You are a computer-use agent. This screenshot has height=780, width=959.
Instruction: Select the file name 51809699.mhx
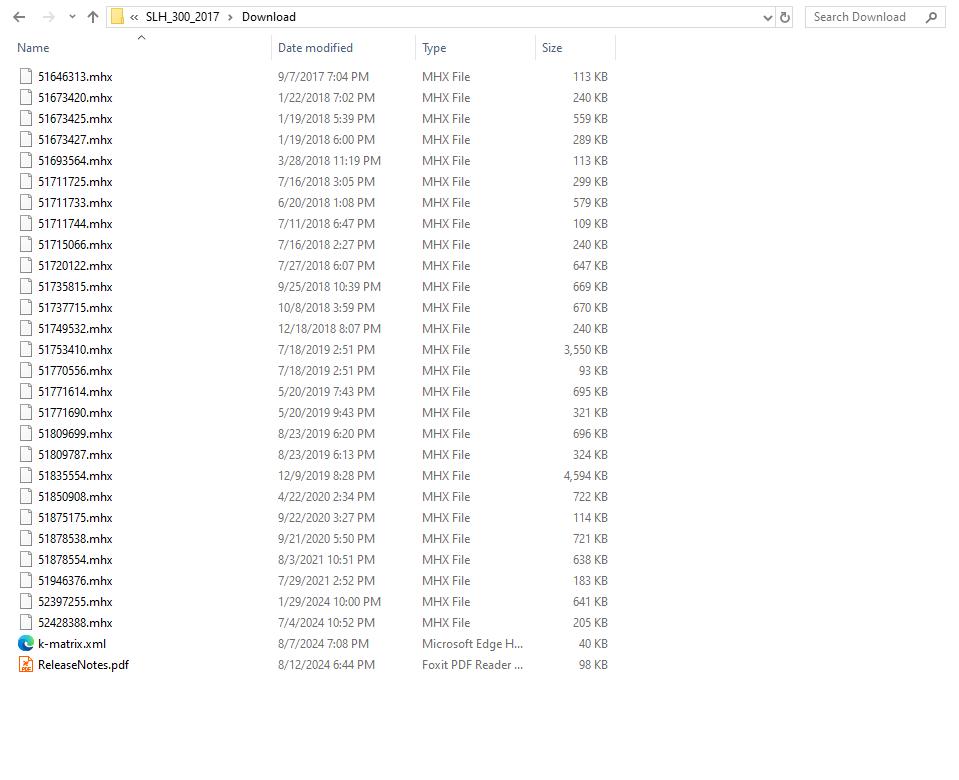[75, 434]
